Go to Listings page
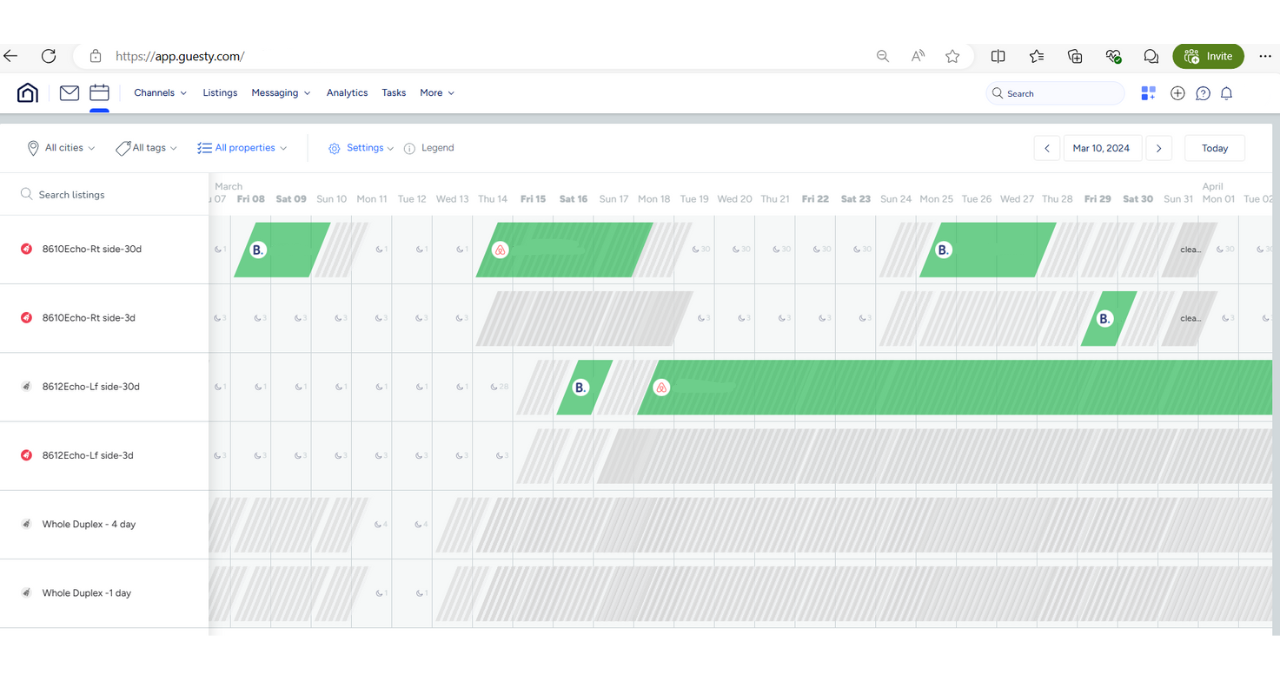Viewport: 1280px width, 680px height. pos(220,93)
